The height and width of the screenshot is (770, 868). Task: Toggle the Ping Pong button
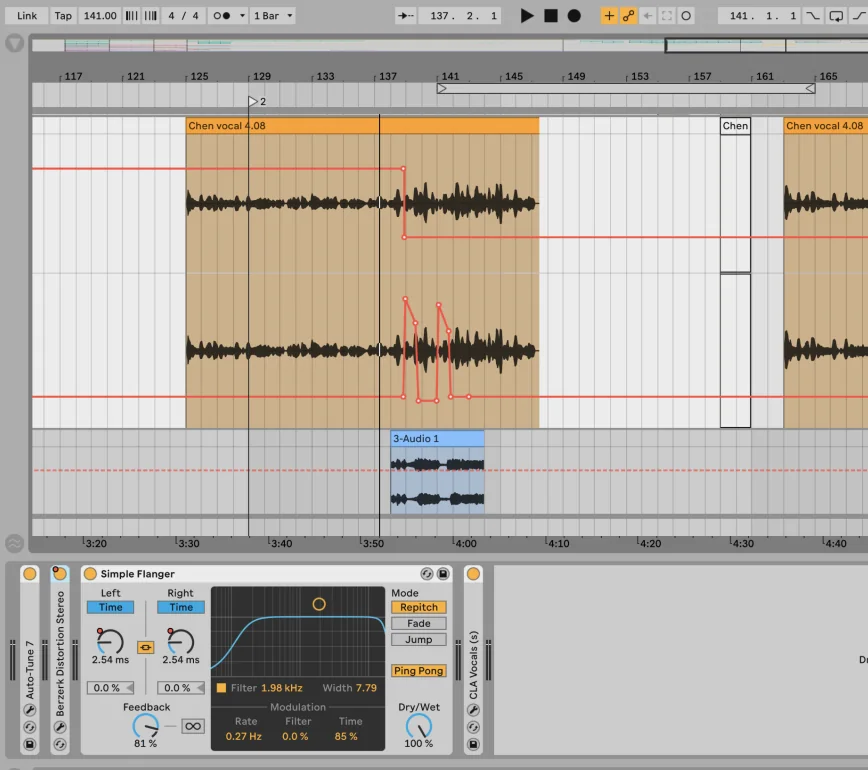tap(418, 671)
